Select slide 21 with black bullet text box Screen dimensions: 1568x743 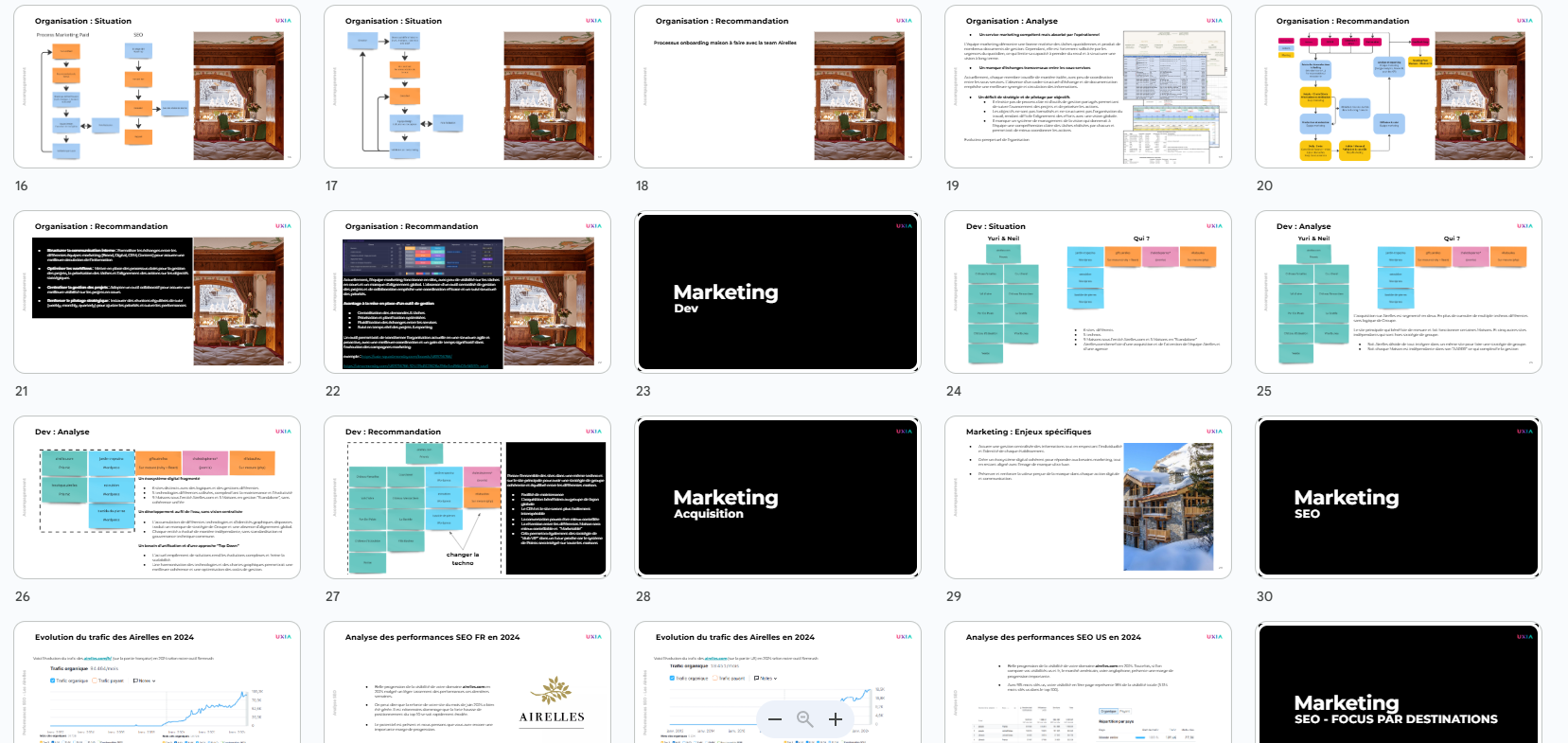157,292
